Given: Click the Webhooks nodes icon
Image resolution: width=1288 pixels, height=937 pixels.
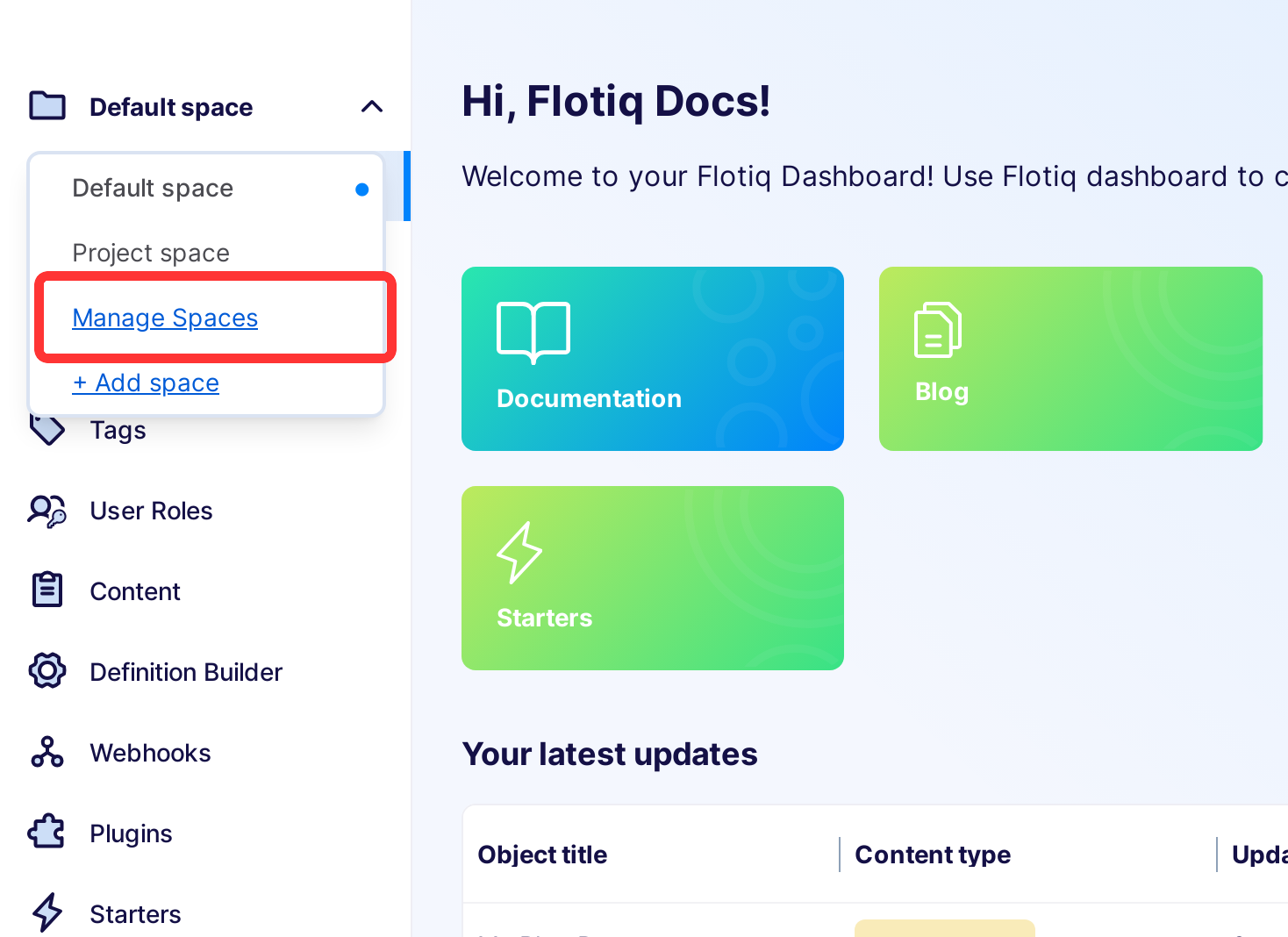Looking at the screenshot, I should (x=47, y=752).
